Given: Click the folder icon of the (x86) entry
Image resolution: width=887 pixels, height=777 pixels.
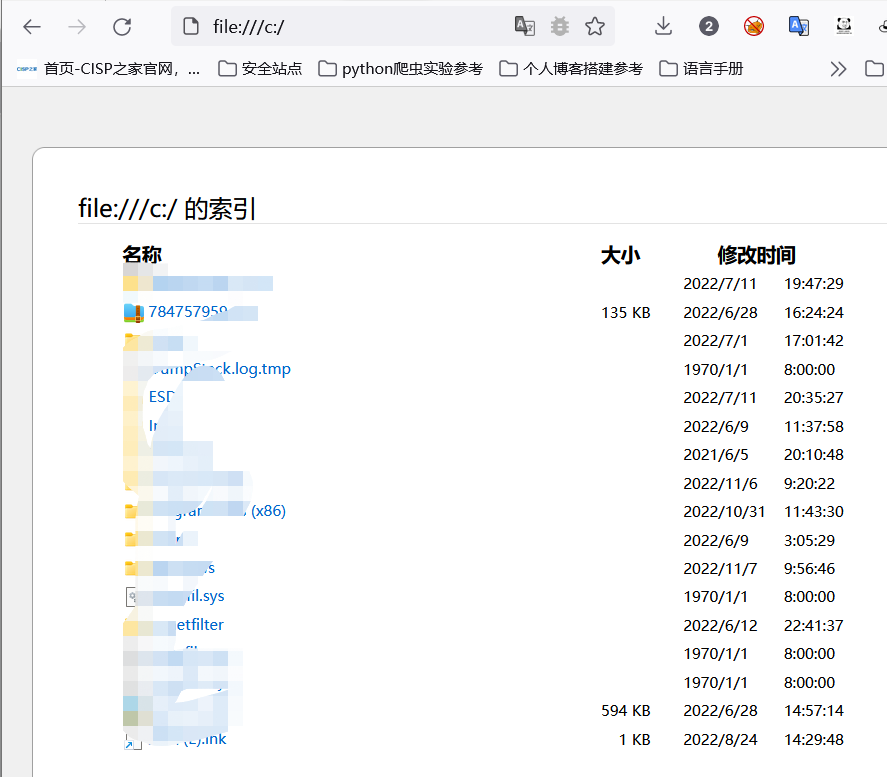Looking at the screenshot, I should coord(131,511).
